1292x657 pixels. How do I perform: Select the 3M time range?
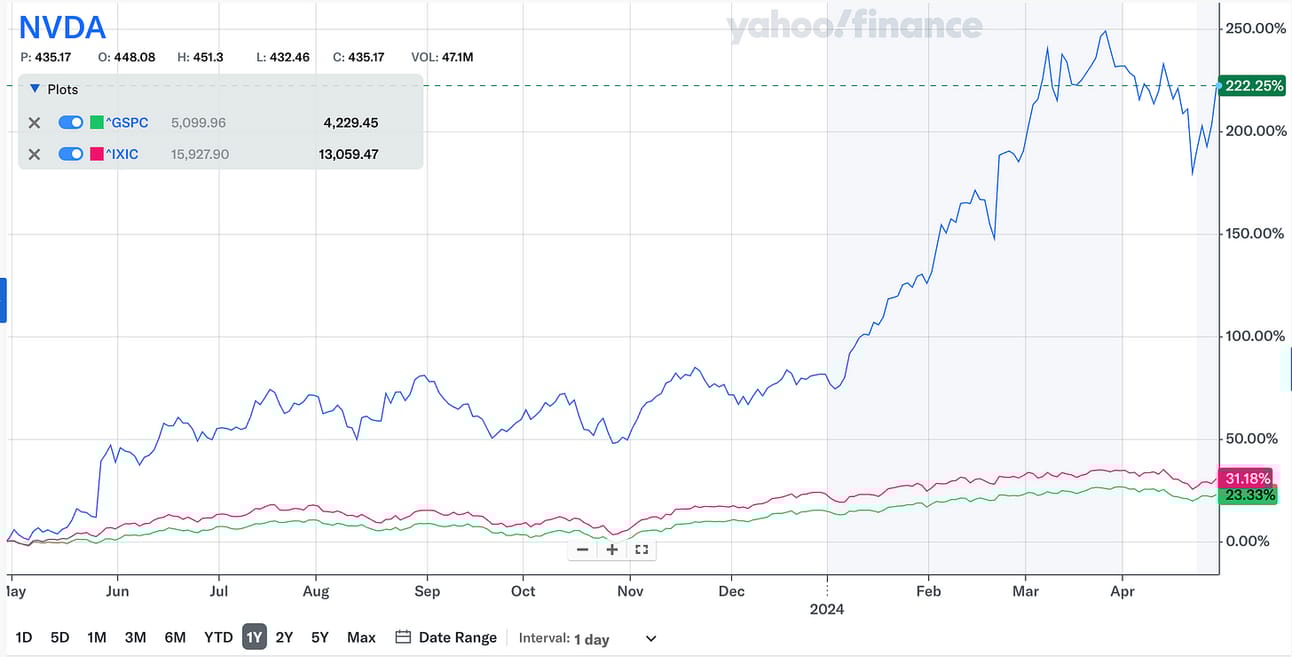(135, 637)
